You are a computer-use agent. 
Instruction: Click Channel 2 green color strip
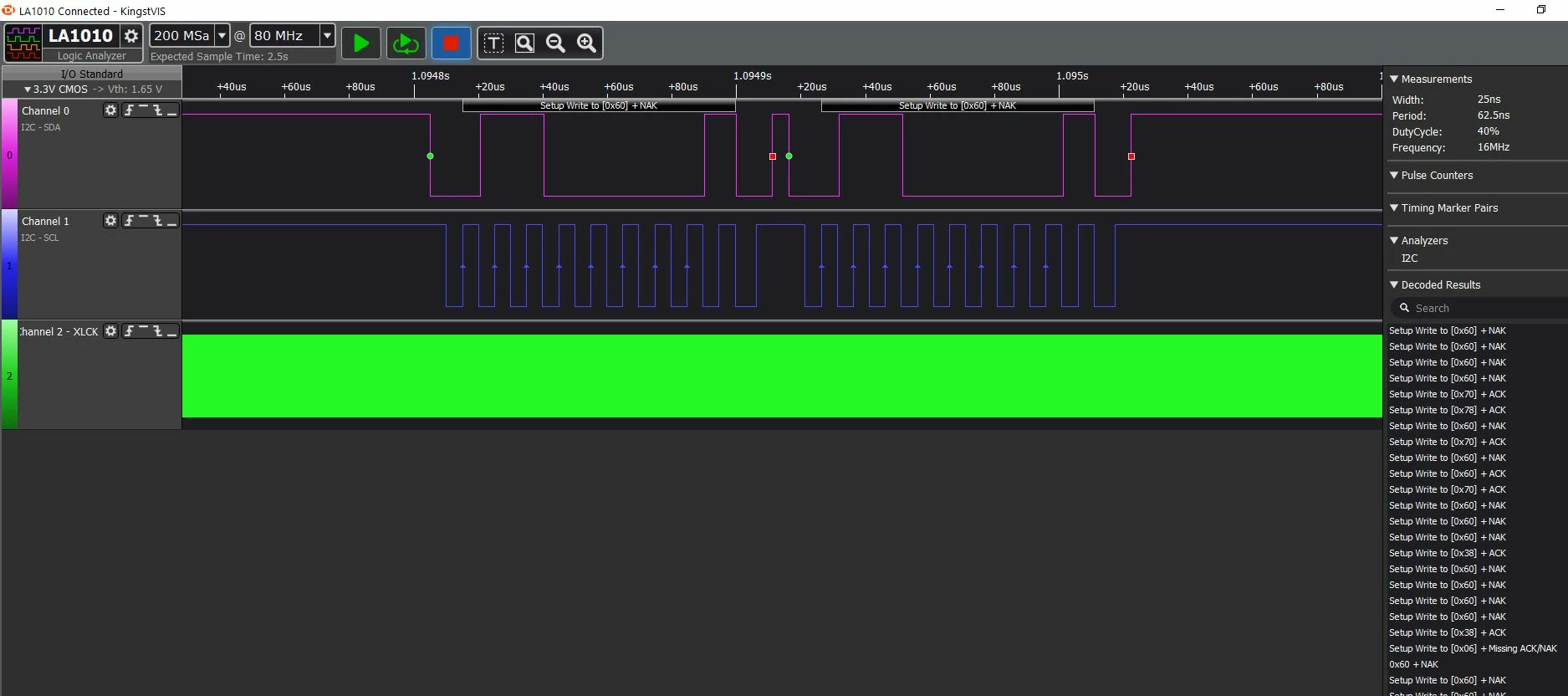click(x=9, y=375)
